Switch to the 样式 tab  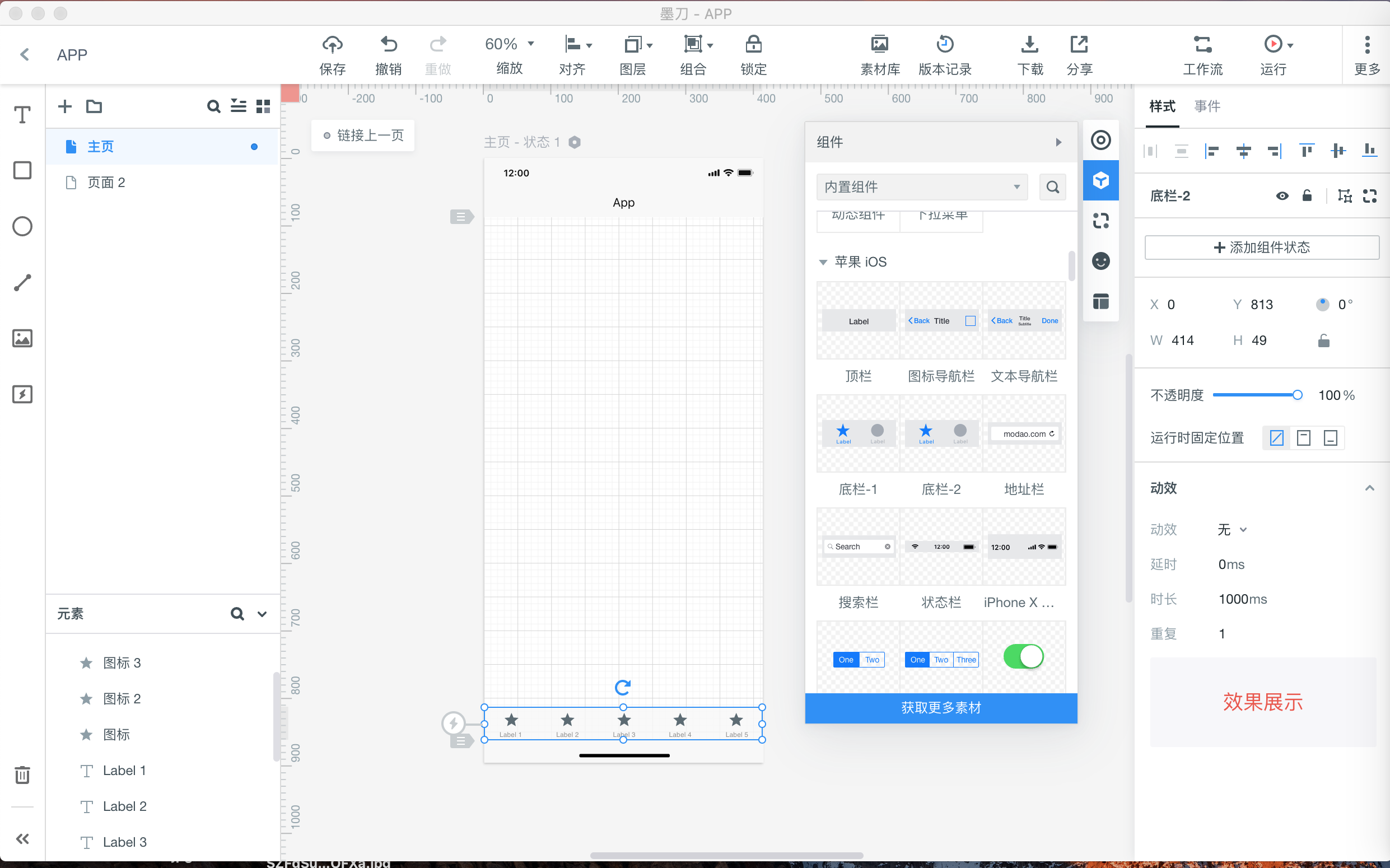pyautogui.click(x=1164, y=106)
